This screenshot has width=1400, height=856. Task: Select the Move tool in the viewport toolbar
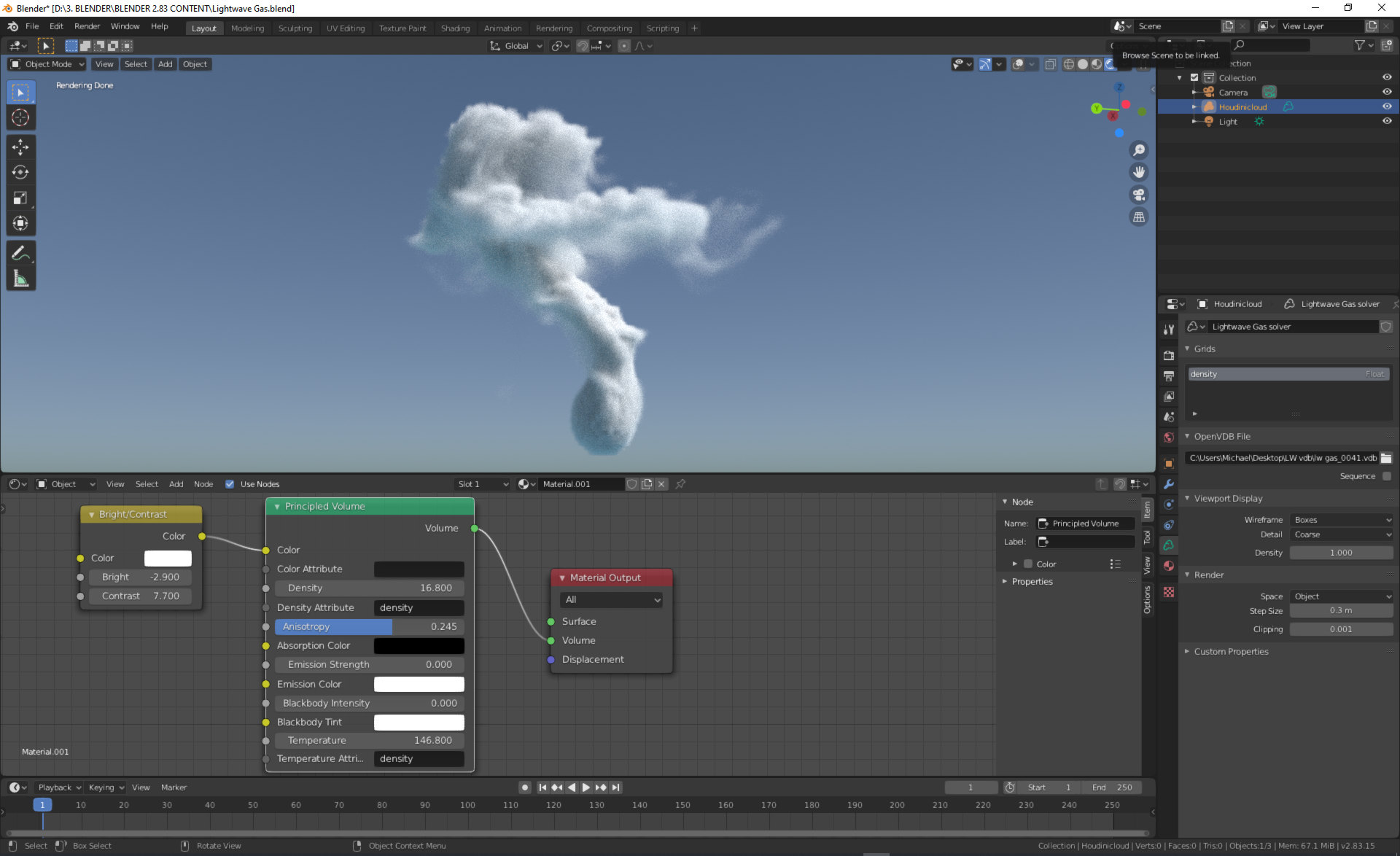point(20,147)
